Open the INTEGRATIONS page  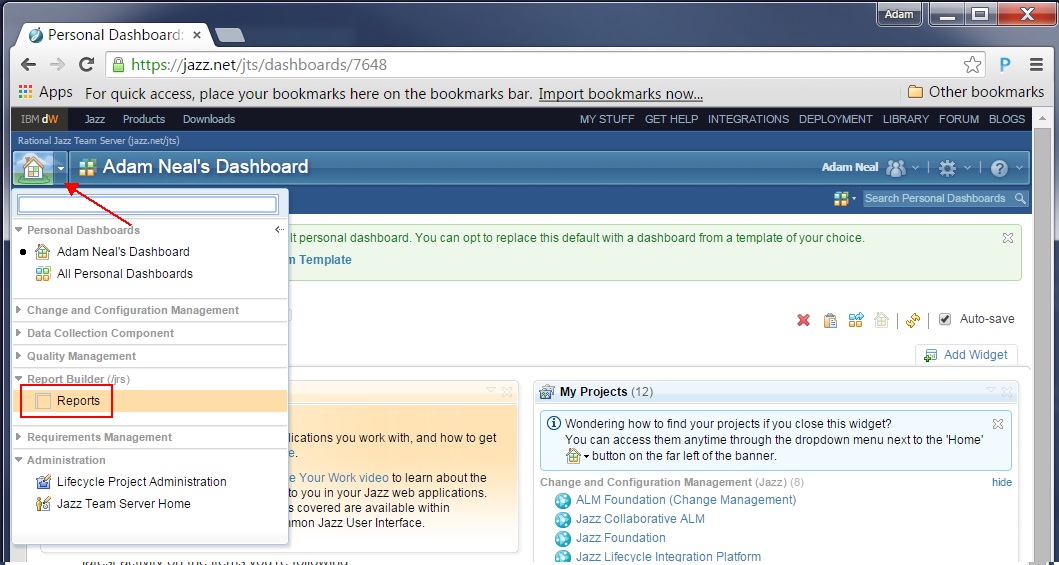(x=748, y=119)
